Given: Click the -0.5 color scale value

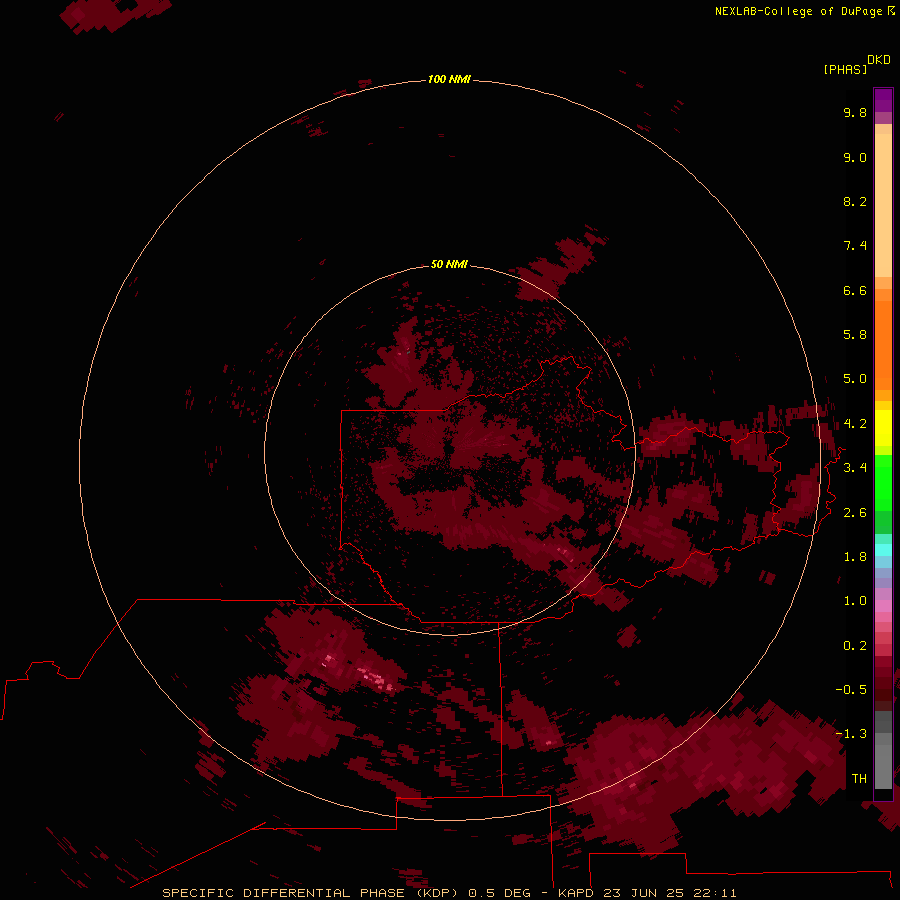Looking at the screenshot, I should [851, 689].
